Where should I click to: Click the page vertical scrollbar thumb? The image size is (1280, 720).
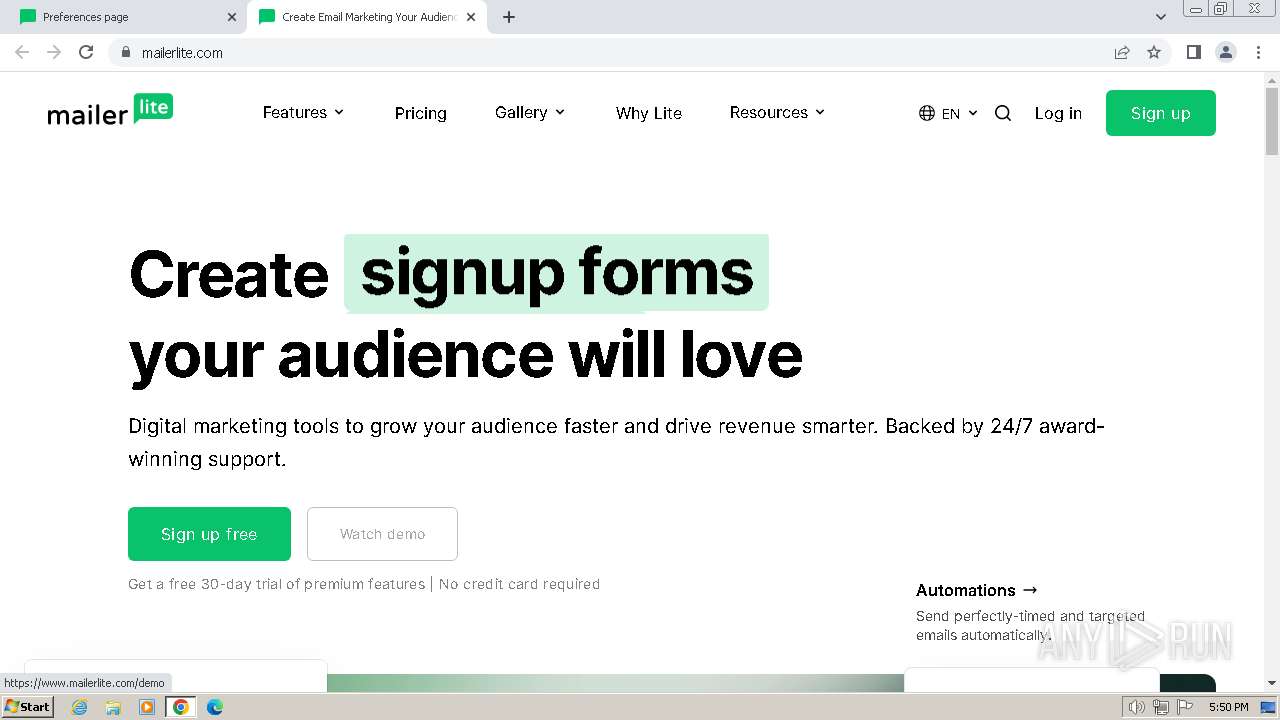1272,120
